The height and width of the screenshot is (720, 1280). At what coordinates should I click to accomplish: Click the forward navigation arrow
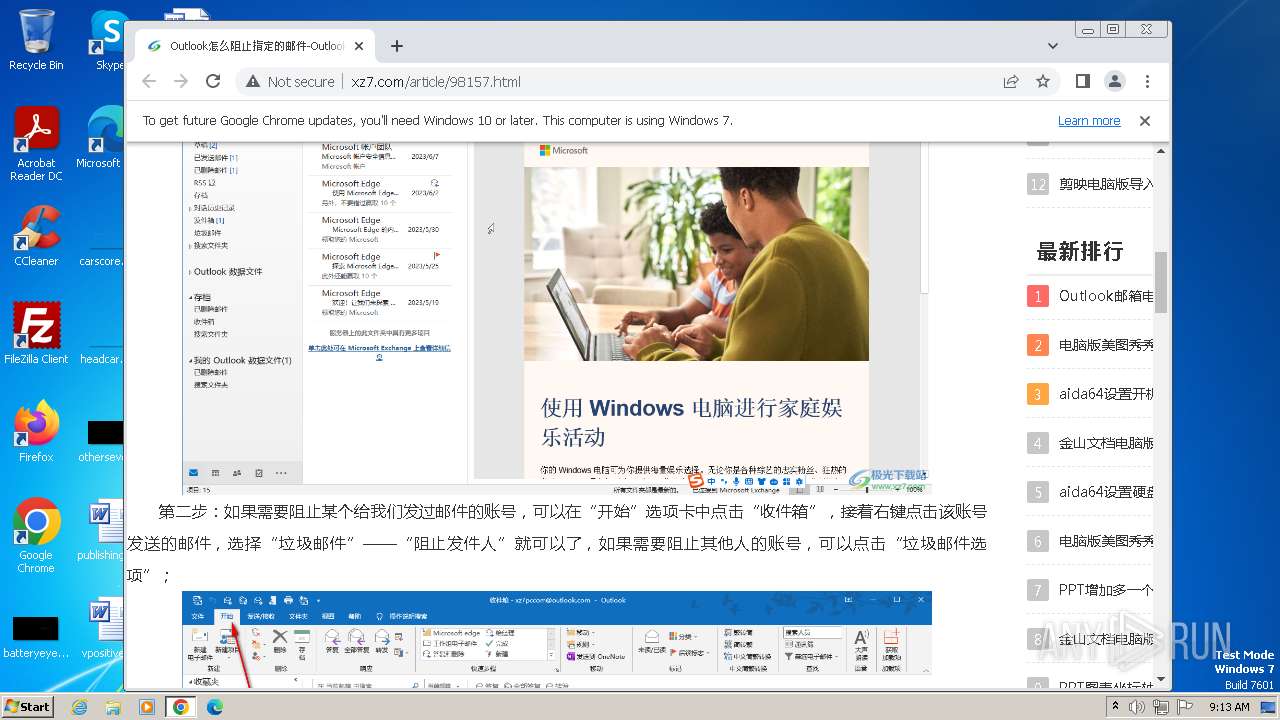pyautogui.click(x=181, y=81)
